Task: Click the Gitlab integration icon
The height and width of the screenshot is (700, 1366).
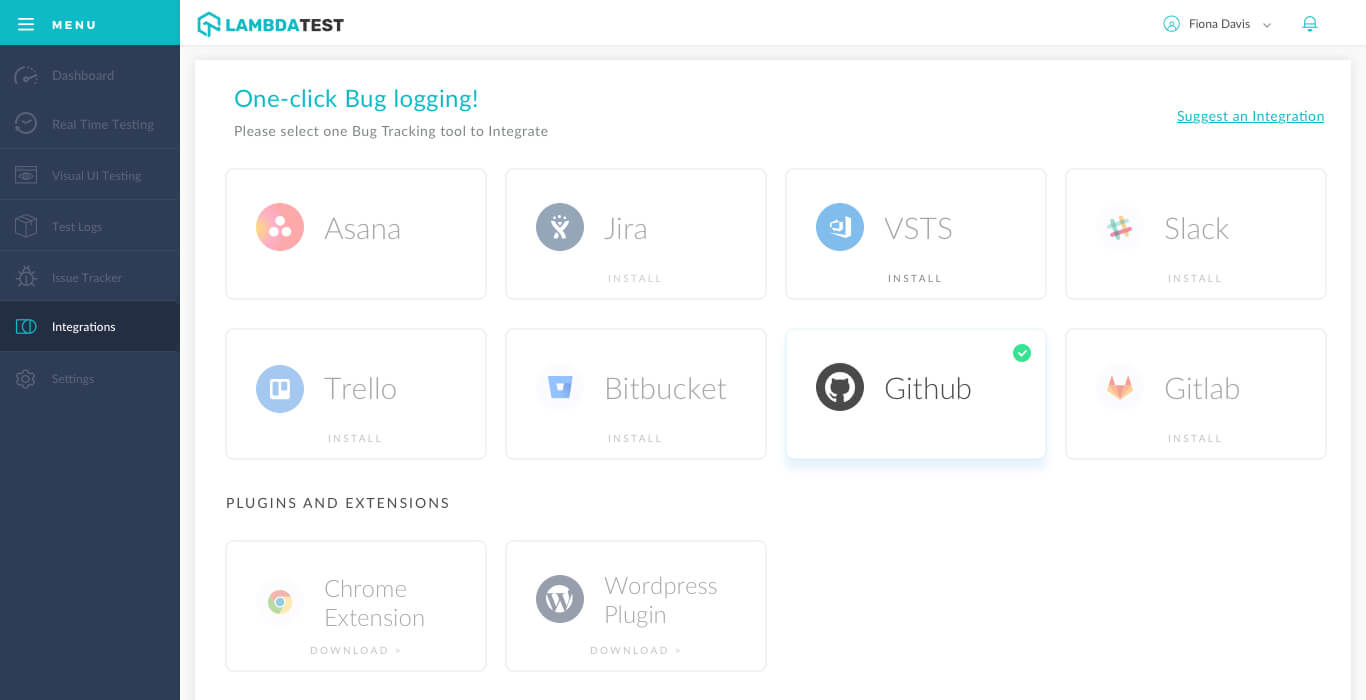Action: (x=1120, y=388)
